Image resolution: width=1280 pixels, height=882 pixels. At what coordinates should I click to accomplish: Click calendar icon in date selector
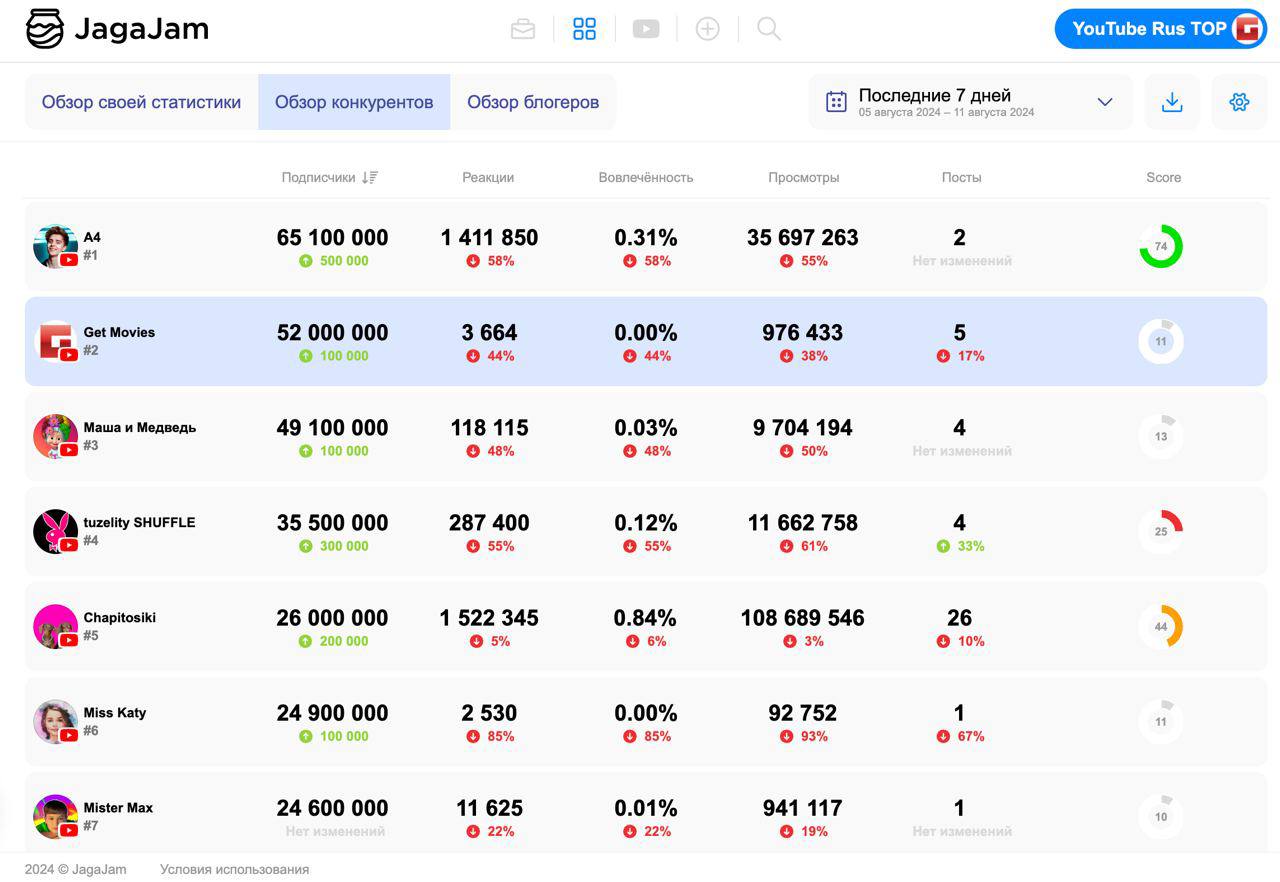coord(836,102)
